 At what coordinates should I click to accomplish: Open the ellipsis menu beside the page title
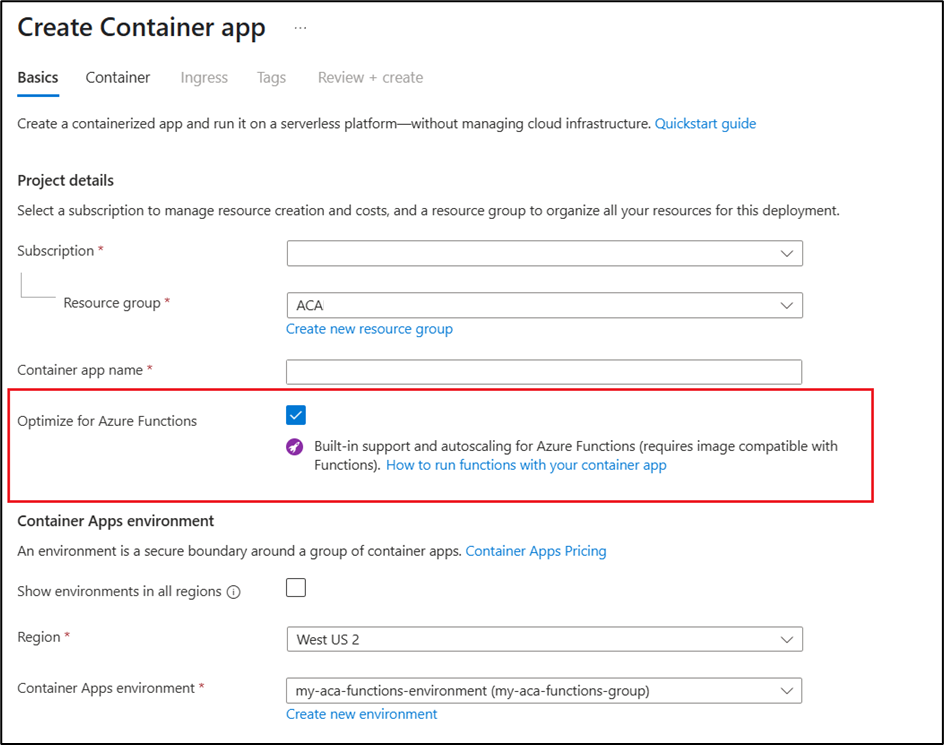[x=299, y=27]
